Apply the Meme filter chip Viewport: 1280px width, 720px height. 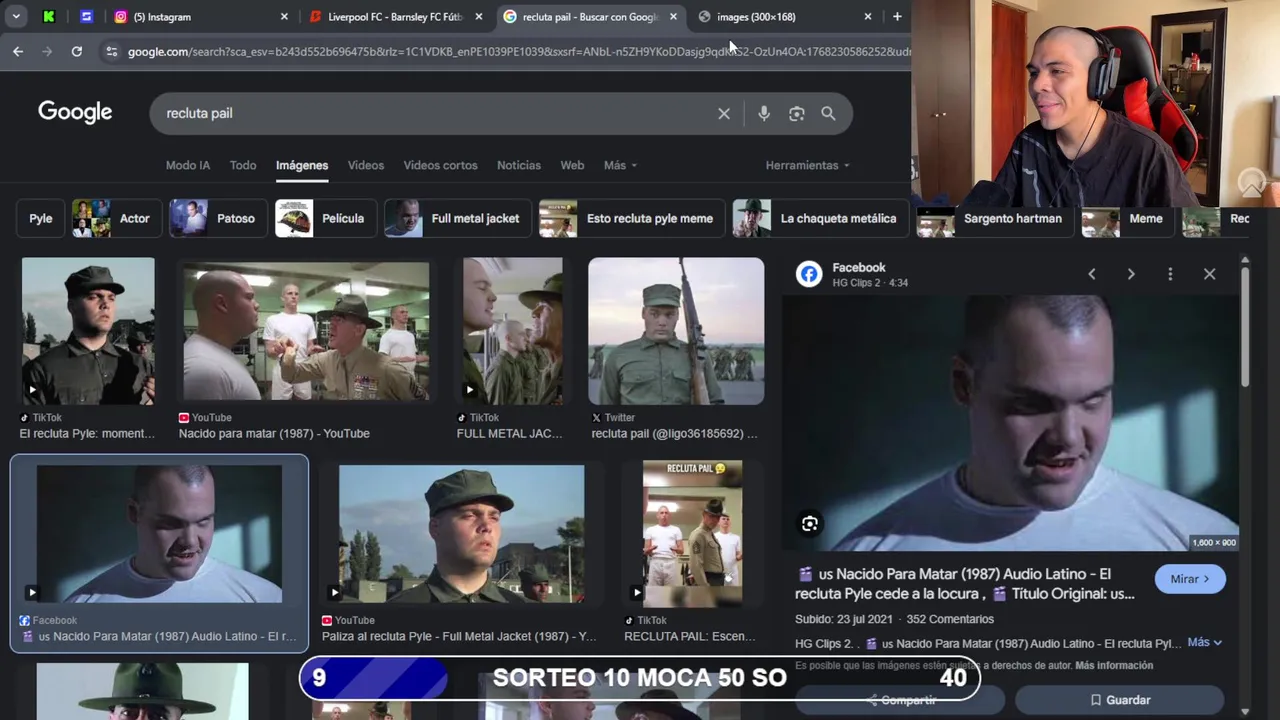click(1127, 218)
